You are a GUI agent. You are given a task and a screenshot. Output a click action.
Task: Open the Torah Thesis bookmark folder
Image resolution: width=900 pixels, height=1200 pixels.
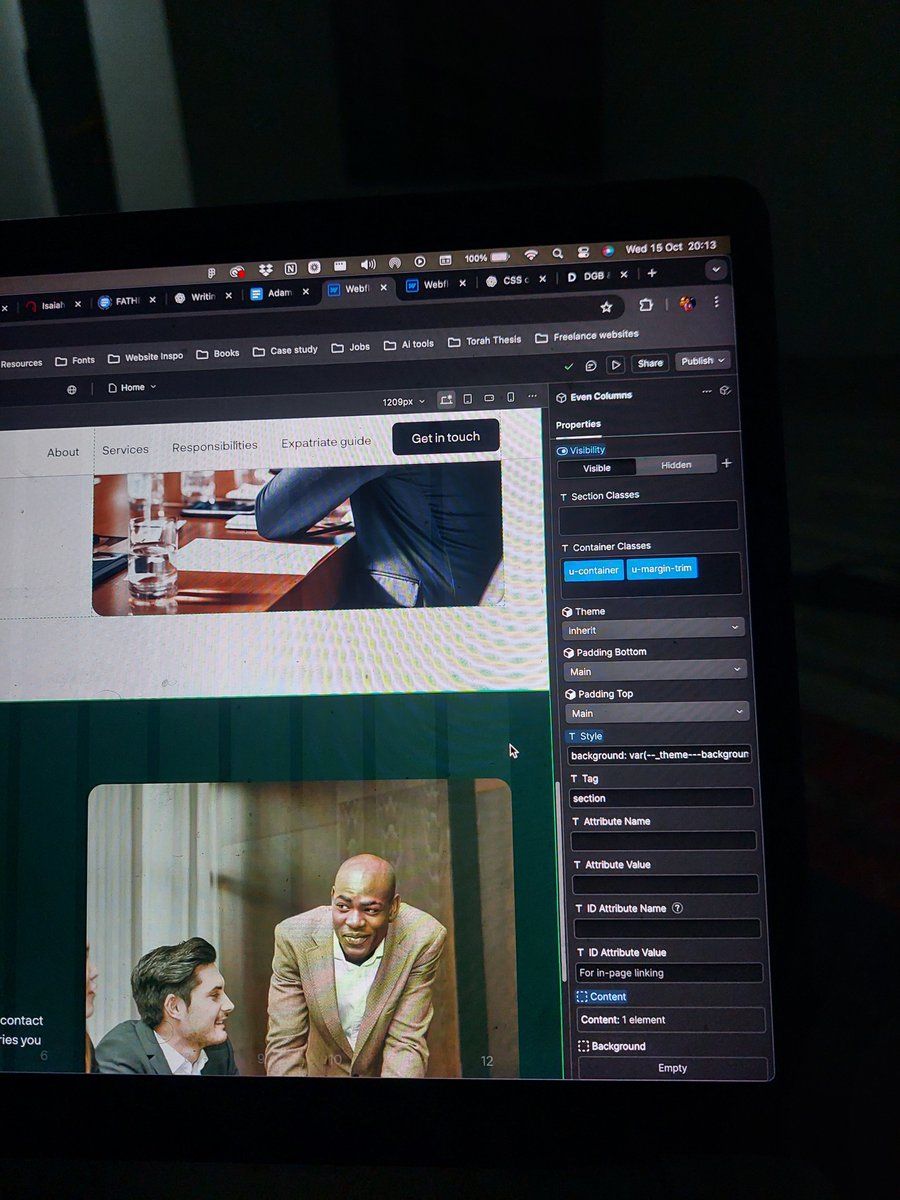tap(485, 341)
